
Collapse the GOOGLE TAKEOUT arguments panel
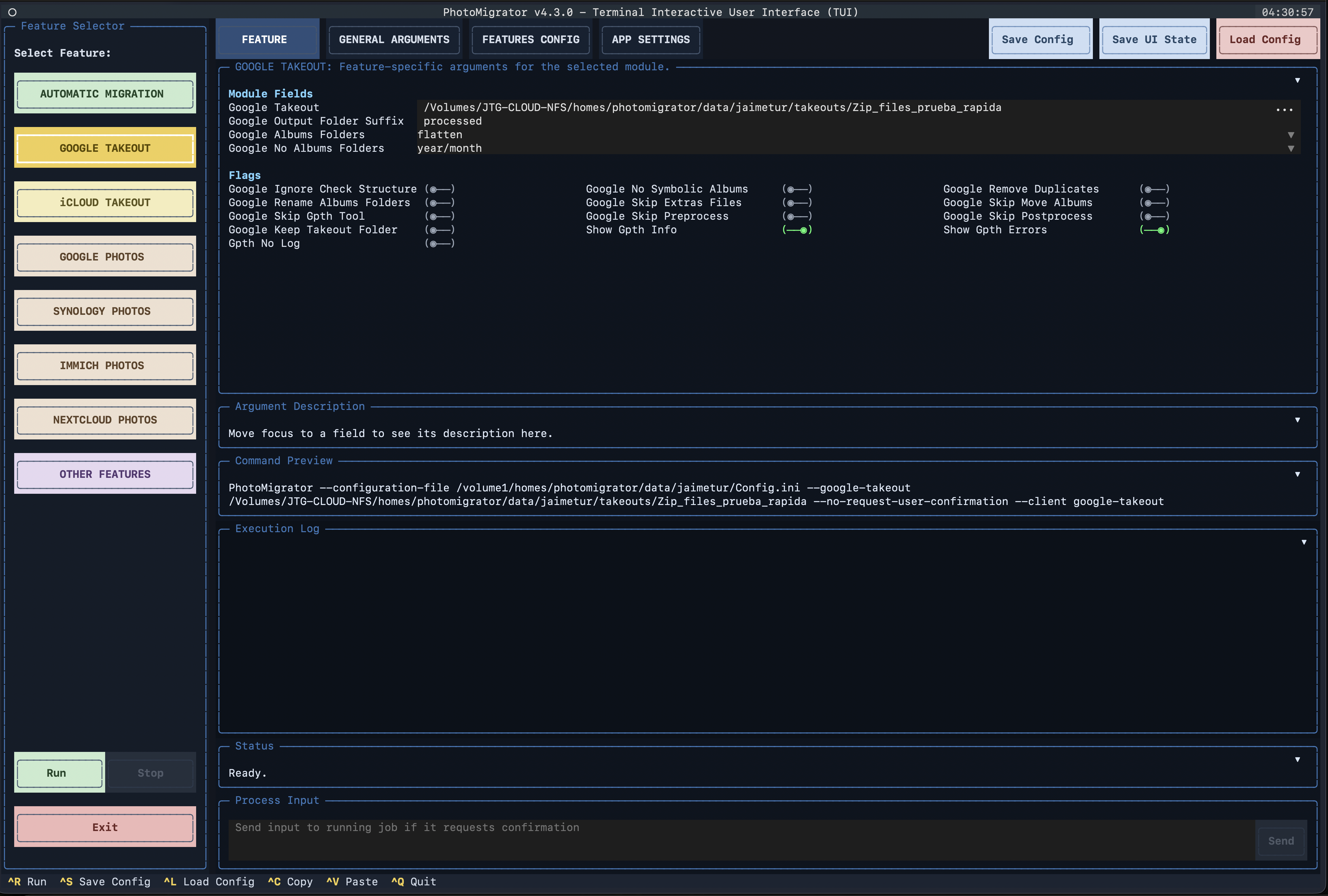pyautogui.click(x=1297, y=81)
